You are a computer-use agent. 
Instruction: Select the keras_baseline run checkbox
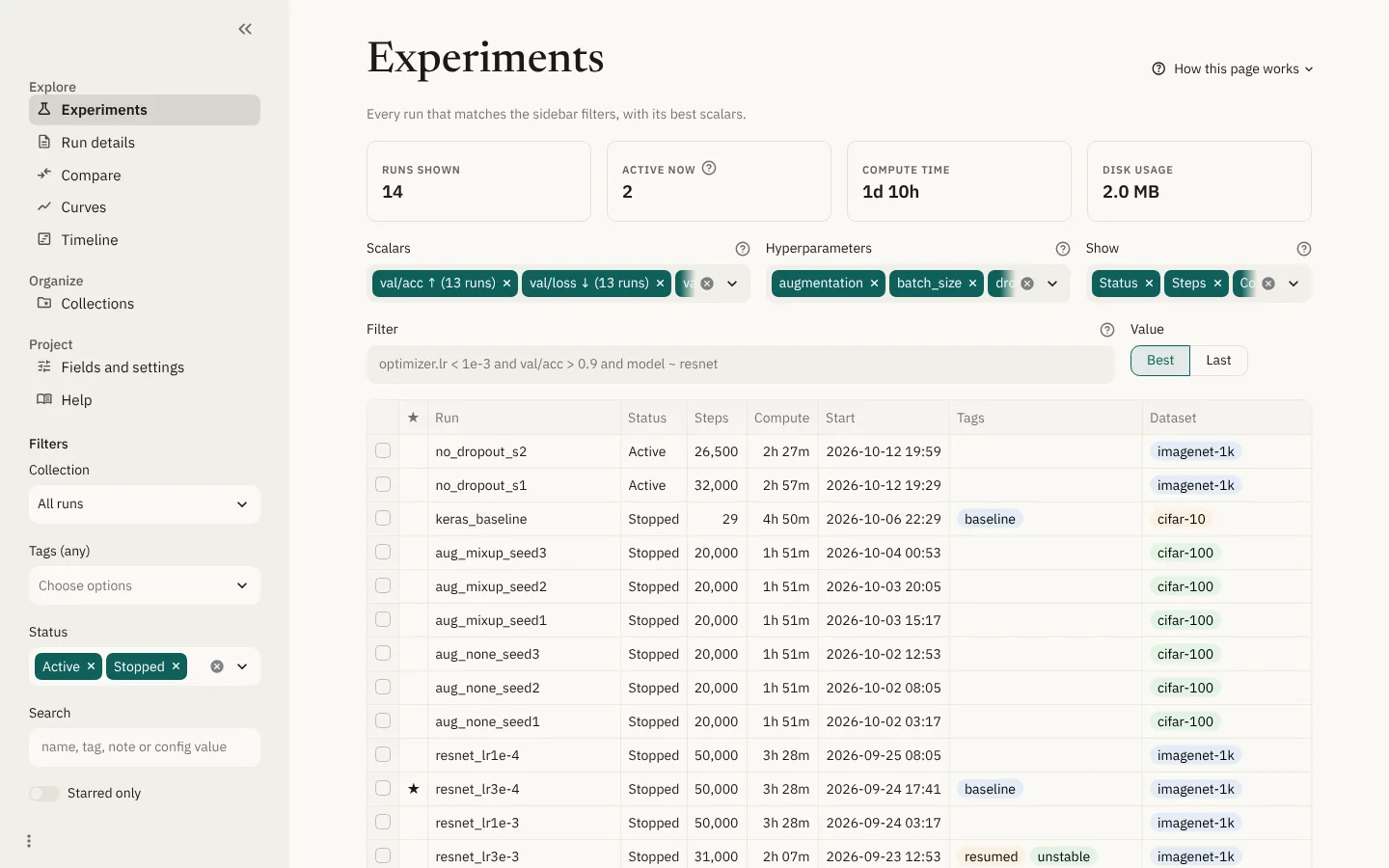383,519
